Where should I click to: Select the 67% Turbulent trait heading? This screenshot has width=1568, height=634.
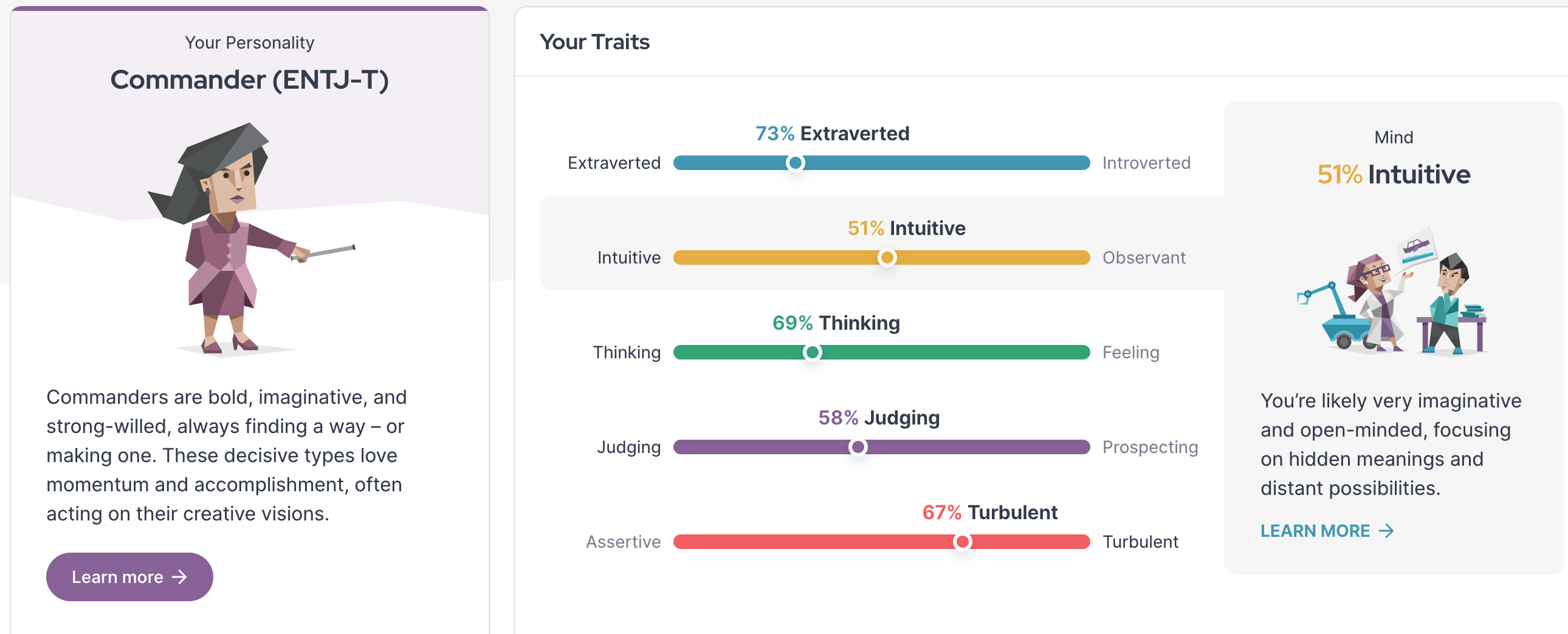click(990, 512)
